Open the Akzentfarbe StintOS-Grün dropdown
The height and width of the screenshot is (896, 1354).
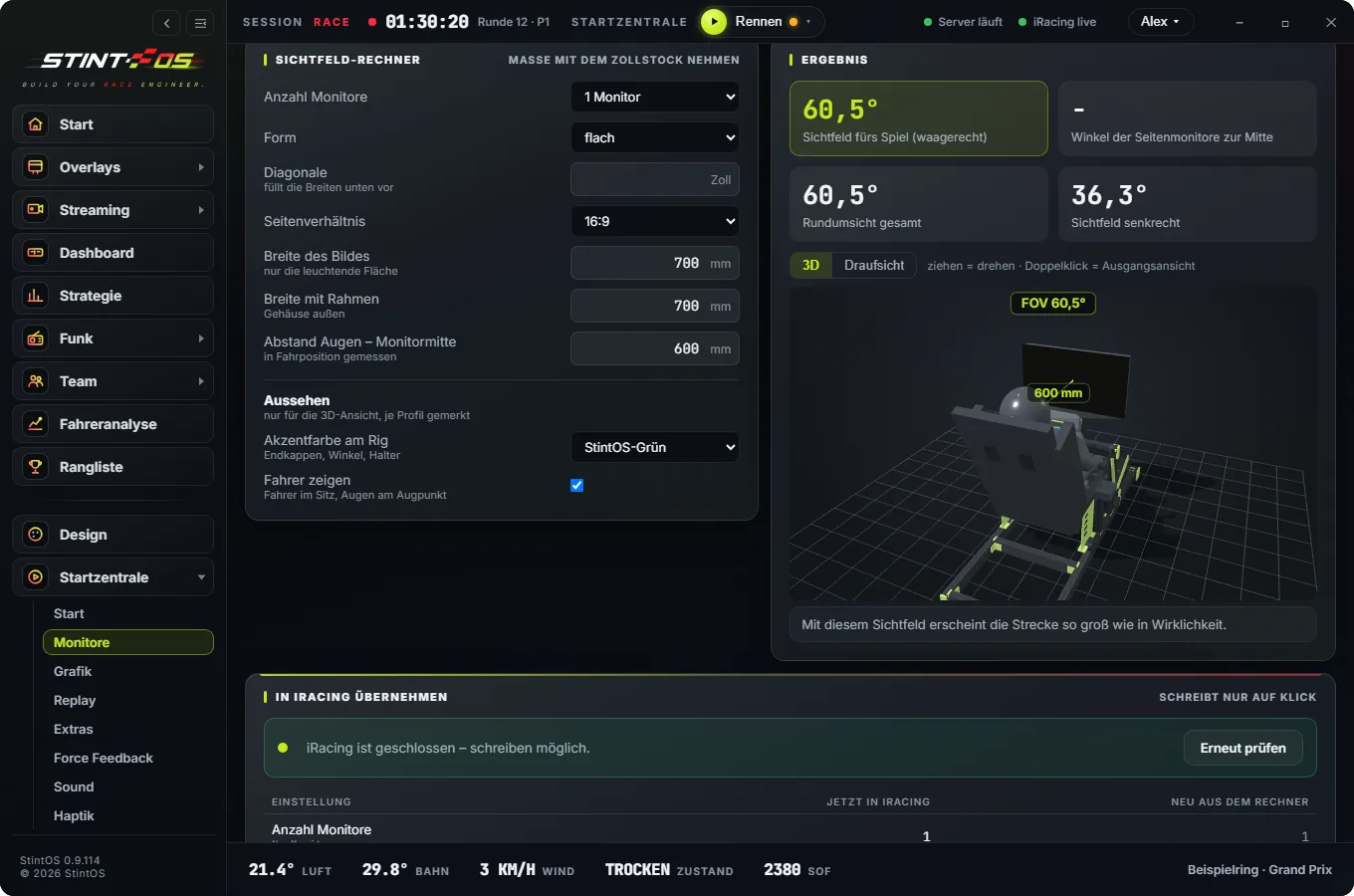pyautogui.click(x=655, y=447)
